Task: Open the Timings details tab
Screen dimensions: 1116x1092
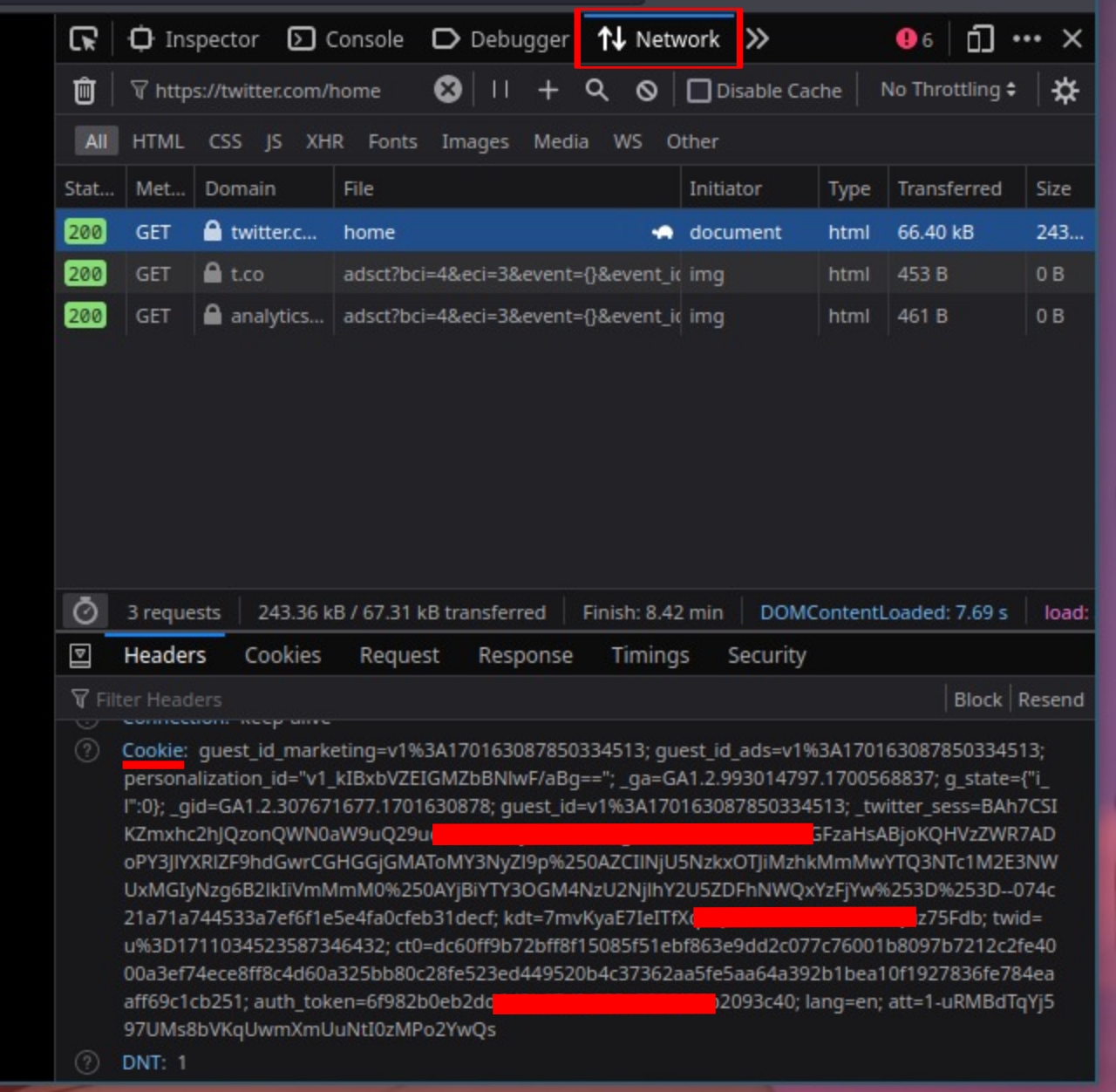Action: pos(650,655)
